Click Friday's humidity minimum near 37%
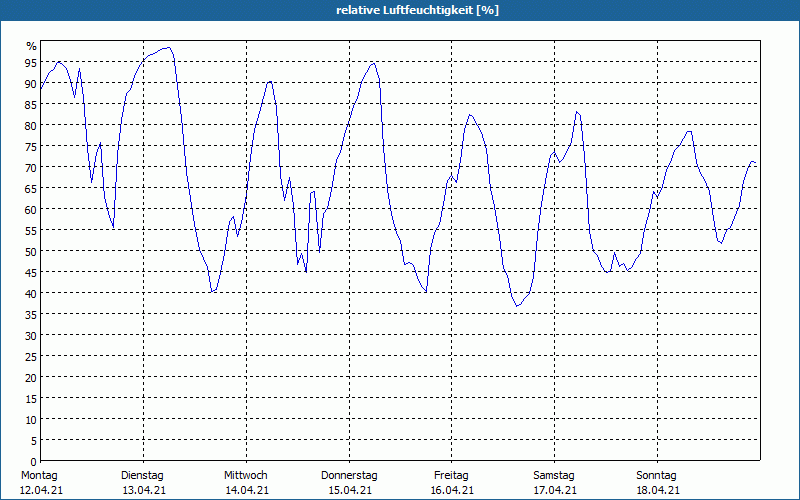This screenshot has height=500, width=800. (517, 306)
